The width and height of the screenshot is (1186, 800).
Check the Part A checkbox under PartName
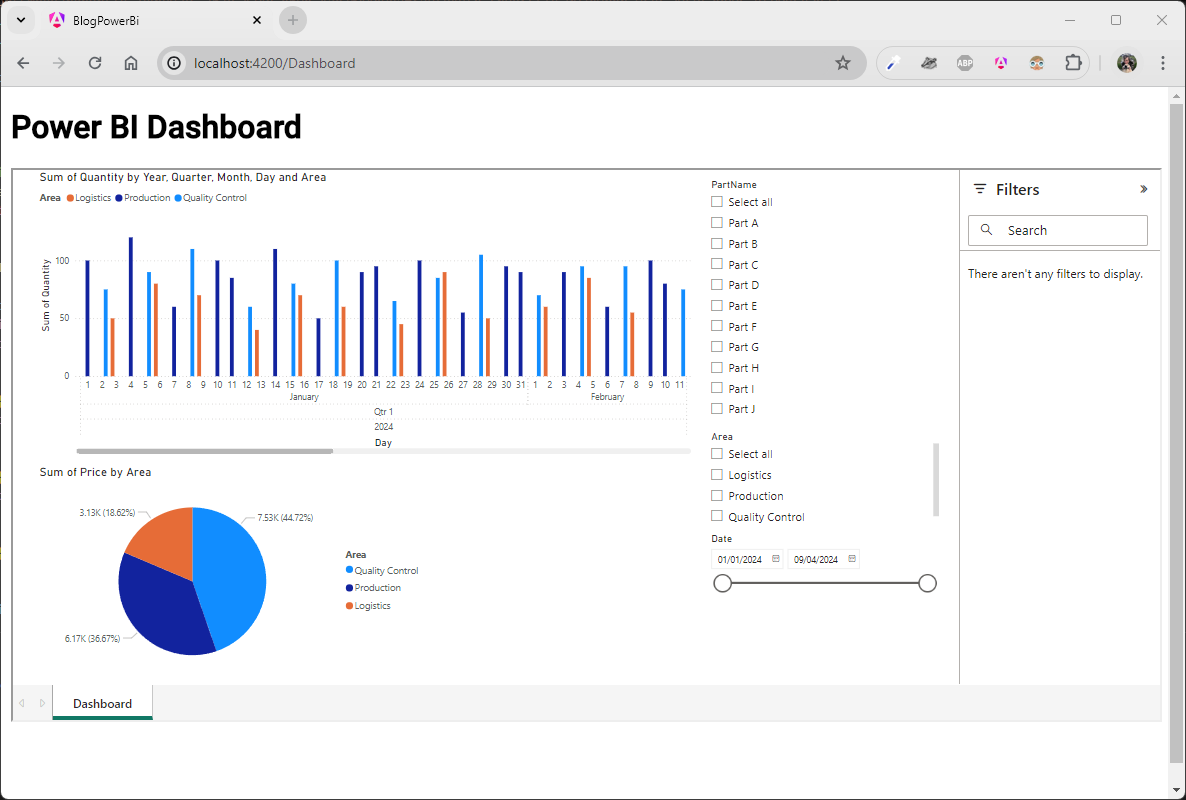click(x=716, y=222)
